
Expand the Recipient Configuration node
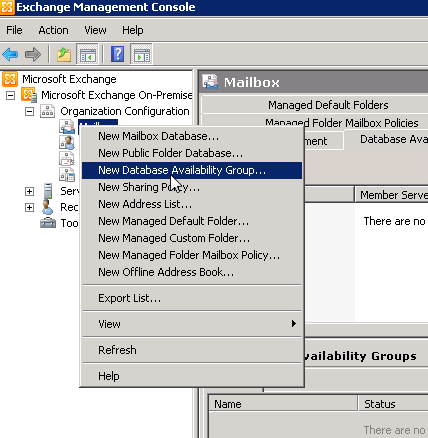(29, 207)
